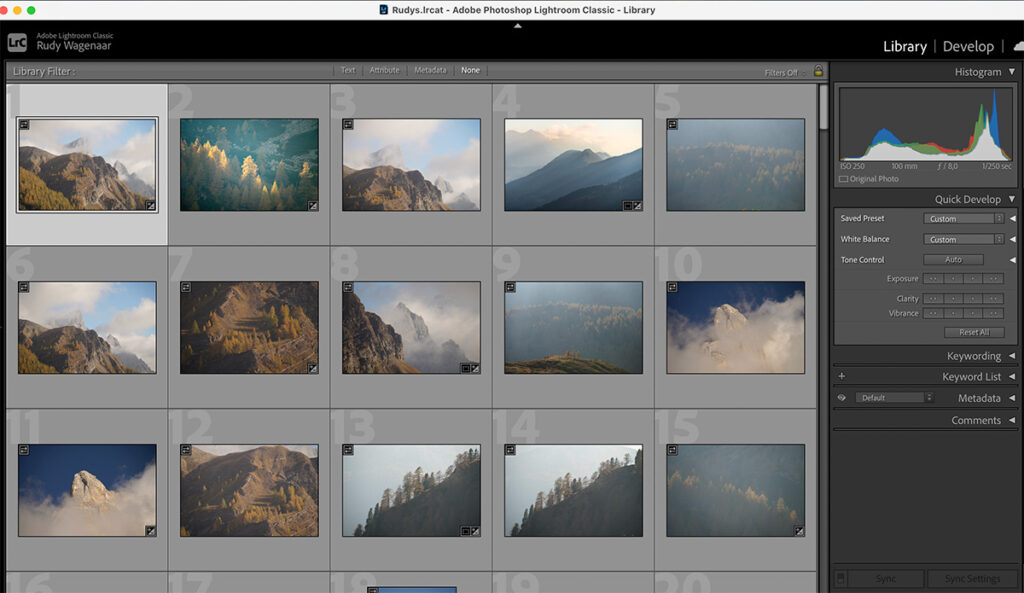Click the Sync button
Viewport: 1024px width, 593px height.
click(886, 579)
